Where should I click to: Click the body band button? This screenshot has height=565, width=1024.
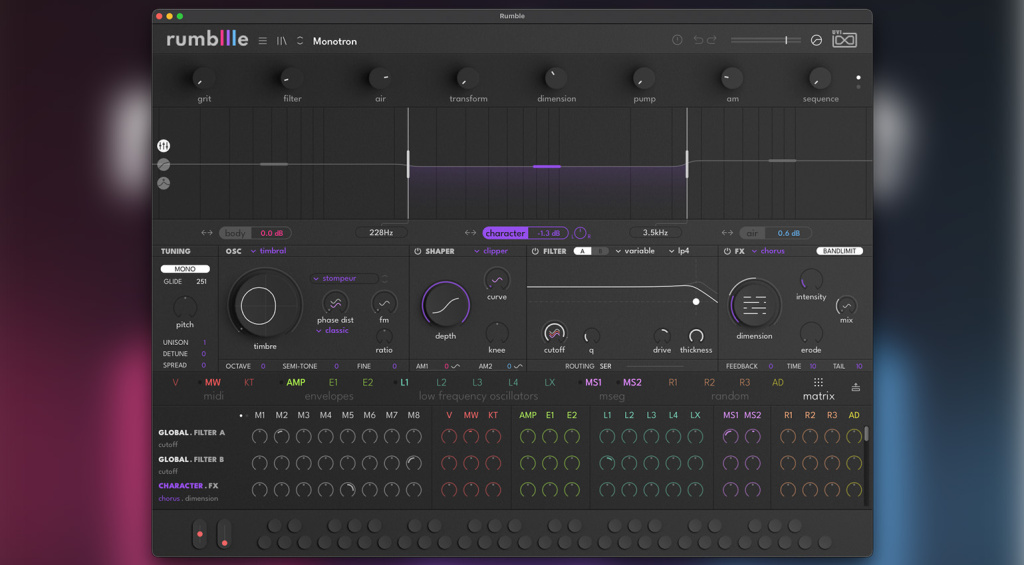click(235, 233)
